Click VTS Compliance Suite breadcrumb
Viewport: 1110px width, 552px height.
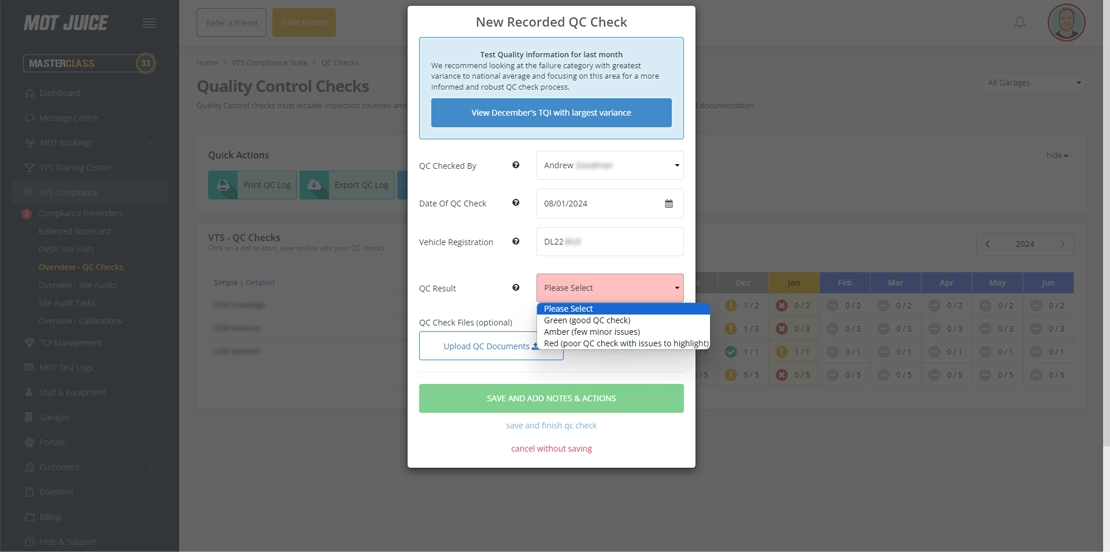pos(269,62)
